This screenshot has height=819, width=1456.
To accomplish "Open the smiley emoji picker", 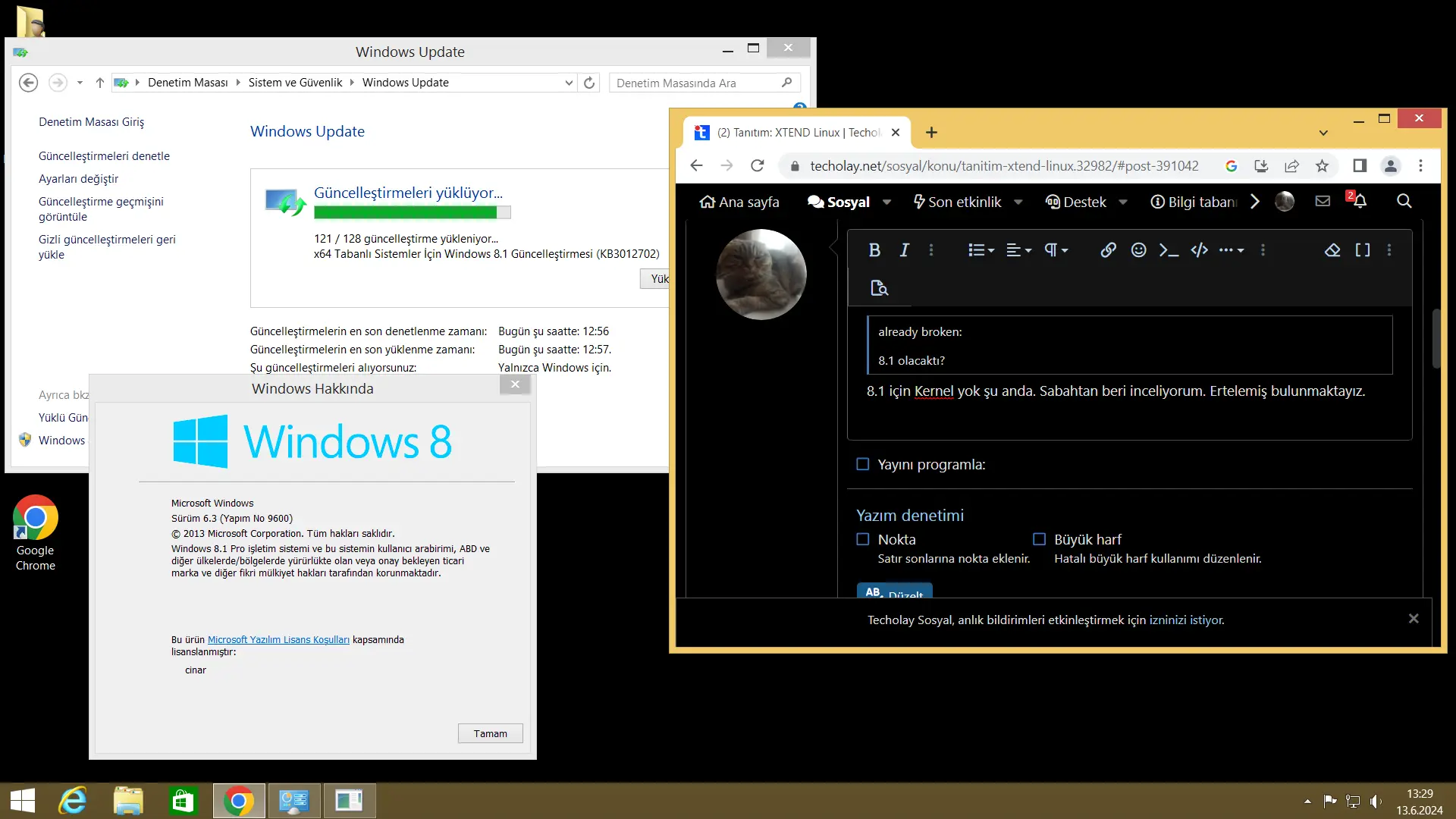I will [x=1138, y=250].
